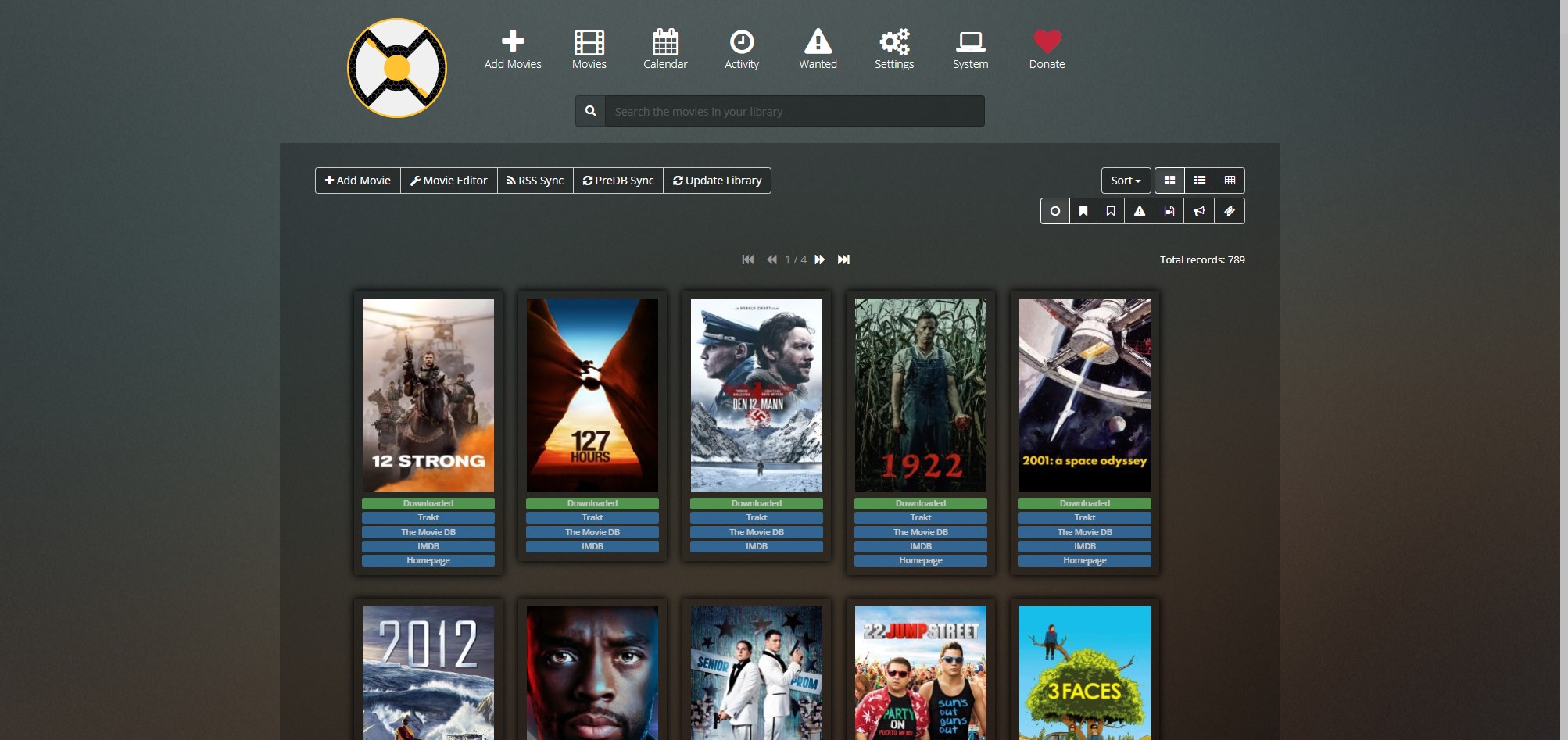Toggle the megaphone announced filter
Viewport: 1568px width, 740px height.
pyautogui.click(x=1199, y=211)
